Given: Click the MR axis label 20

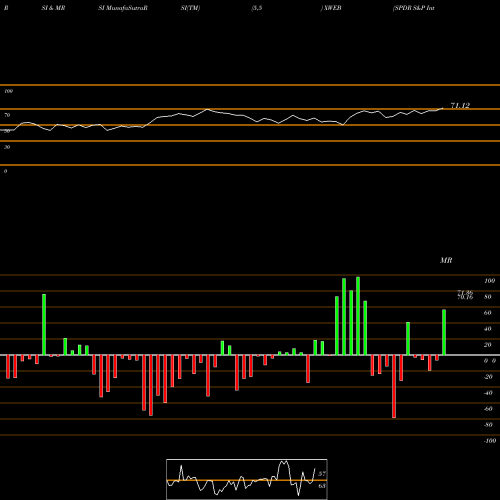Looking at the screenshot, I should coord(488,345).
